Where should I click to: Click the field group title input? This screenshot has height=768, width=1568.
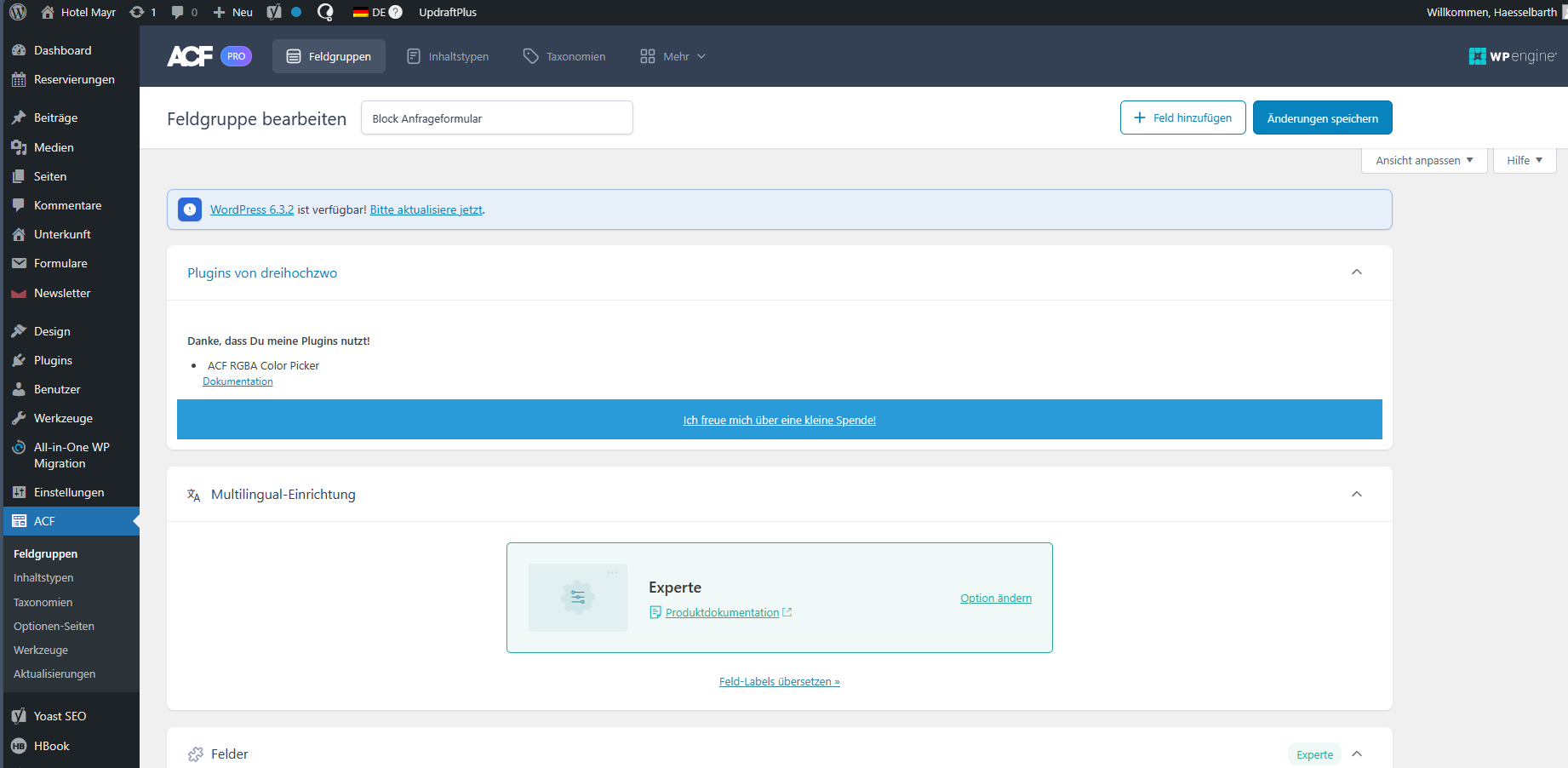[496, 118]
